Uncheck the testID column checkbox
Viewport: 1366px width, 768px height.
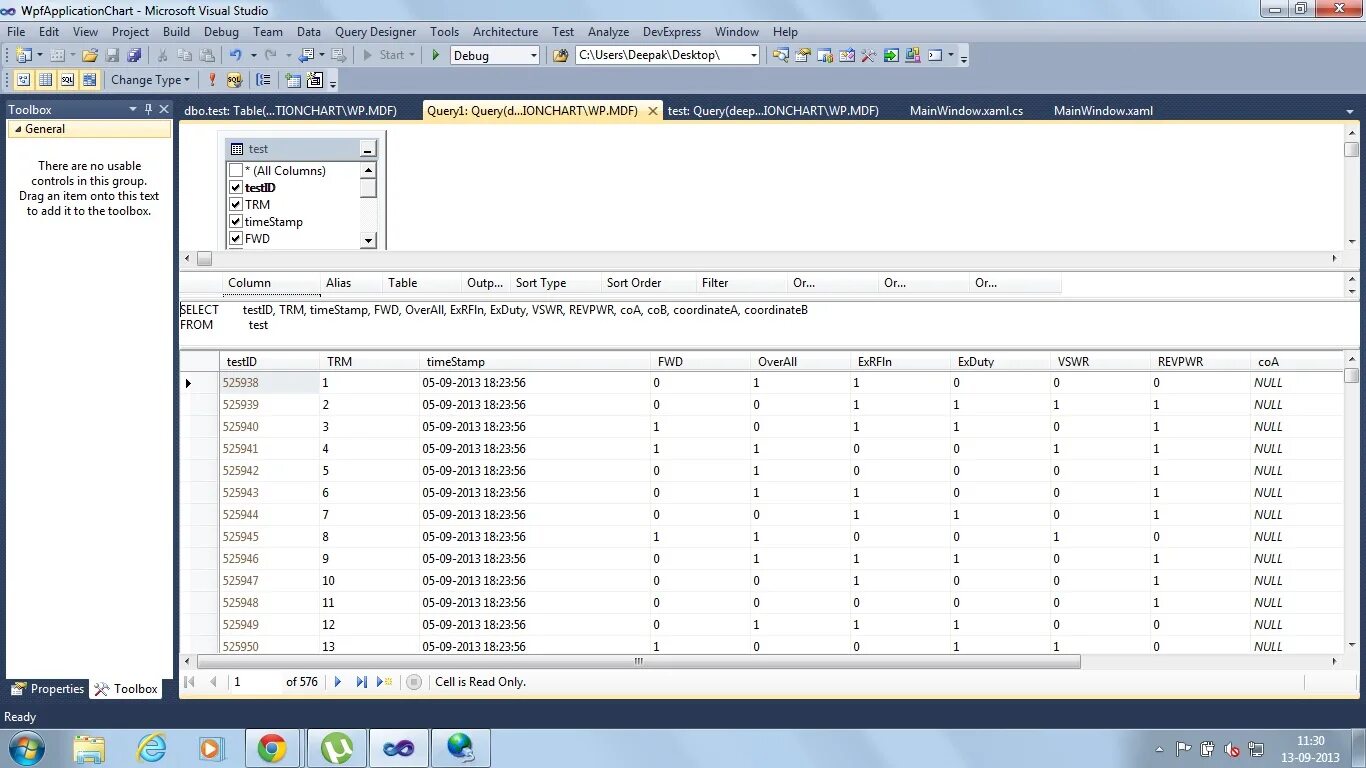click(x=236, y=188)
